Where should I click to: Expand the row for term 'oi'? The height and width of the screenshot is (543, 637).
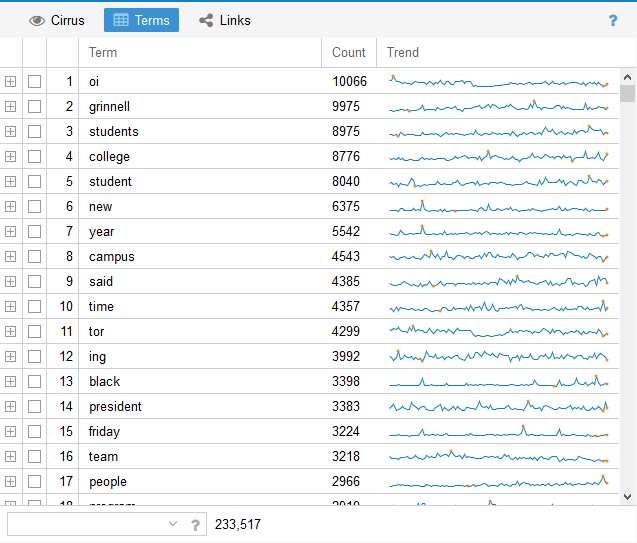coord(11,82)
